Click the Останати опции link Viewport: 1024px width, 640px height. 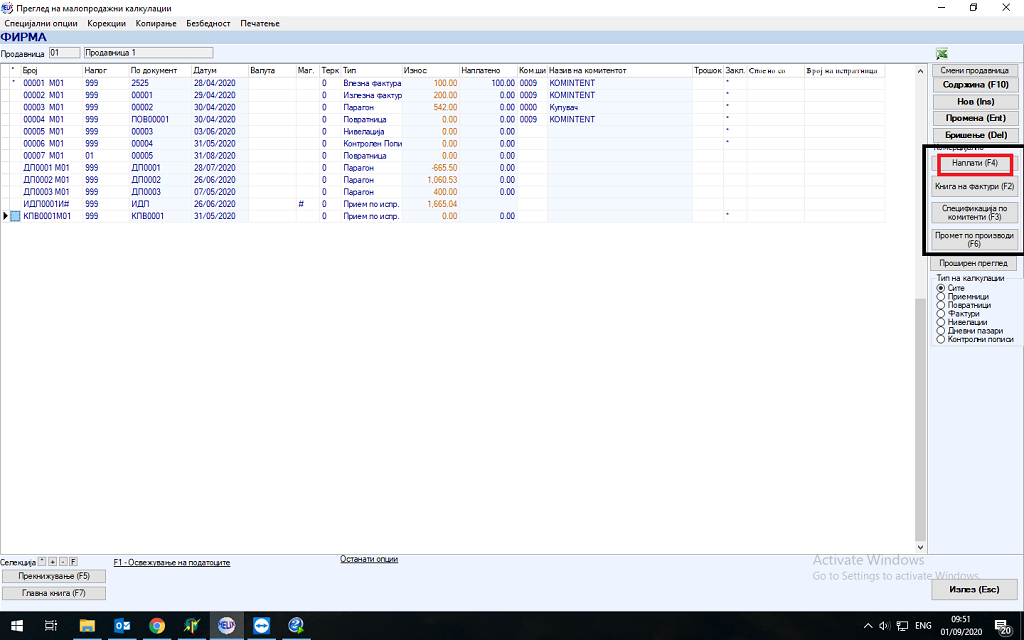(369, 559)
